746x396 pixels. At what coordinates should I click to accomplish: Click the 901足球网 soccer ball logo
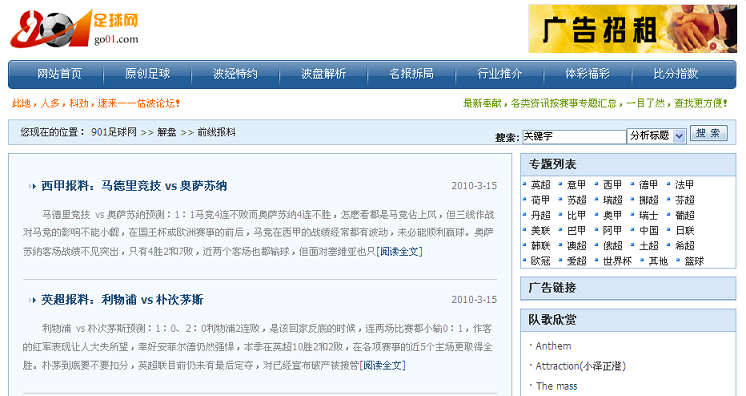[x=74, y=28]
